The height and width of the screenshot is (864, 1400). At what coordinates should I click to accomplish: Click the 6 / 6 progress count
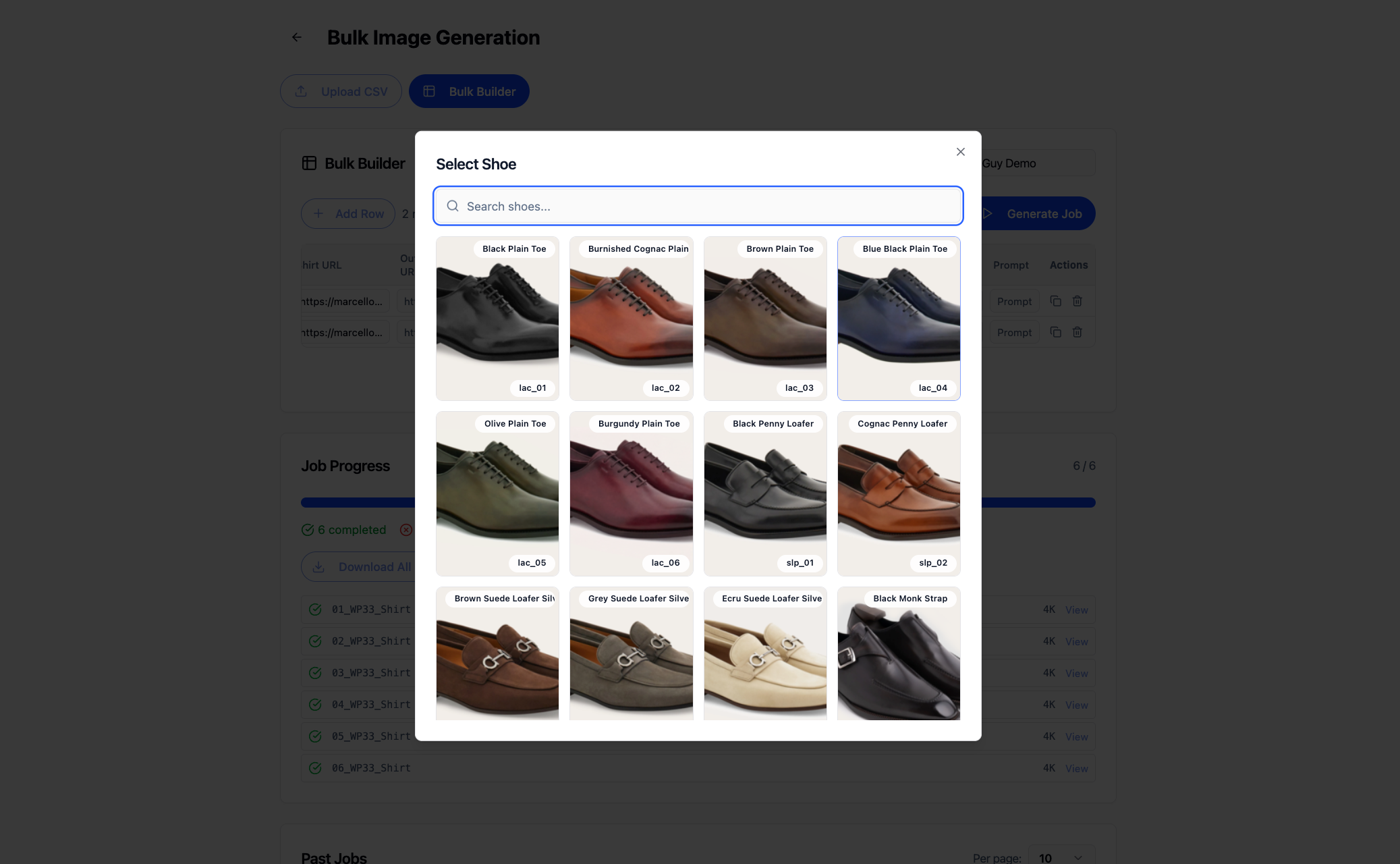1084,466
